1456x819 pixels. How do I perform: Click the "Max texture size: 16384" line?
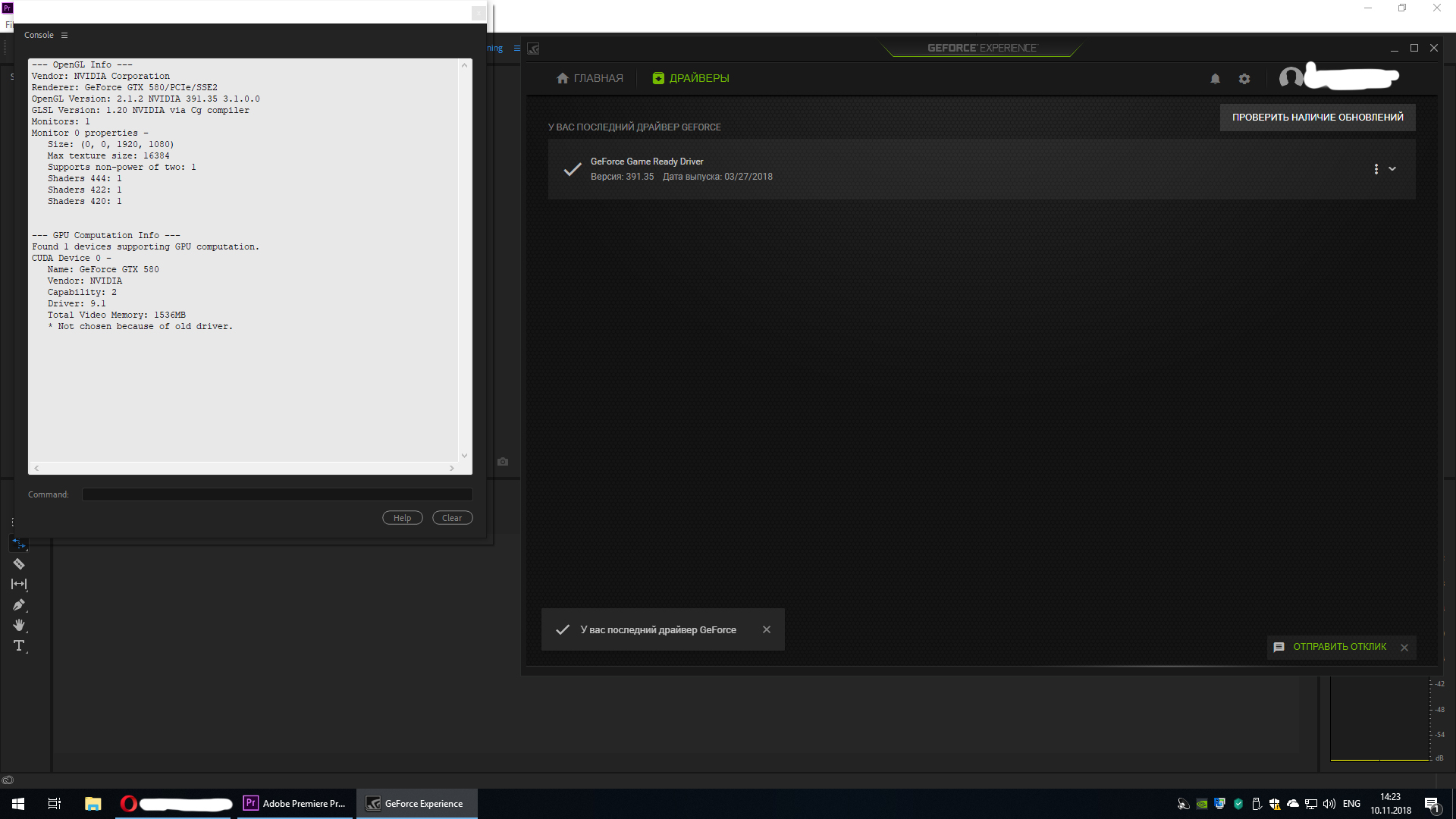(x=108, y=156)
